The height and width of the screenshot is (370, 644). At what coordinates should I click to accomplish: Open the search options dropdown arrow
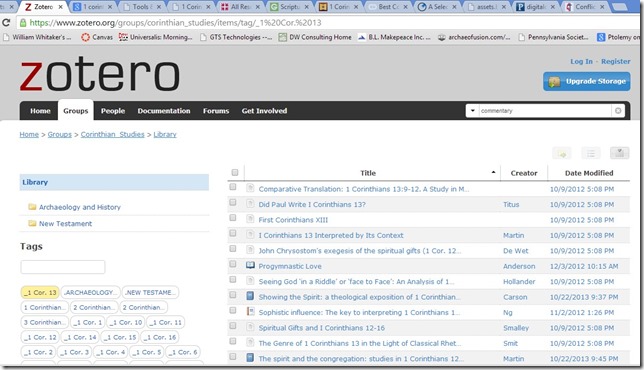[x=472, y=111]
